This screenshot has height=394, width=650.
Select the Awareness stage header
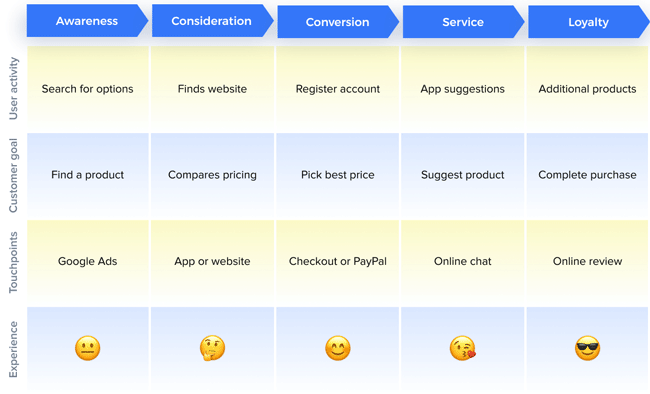[x=87, y=21]
